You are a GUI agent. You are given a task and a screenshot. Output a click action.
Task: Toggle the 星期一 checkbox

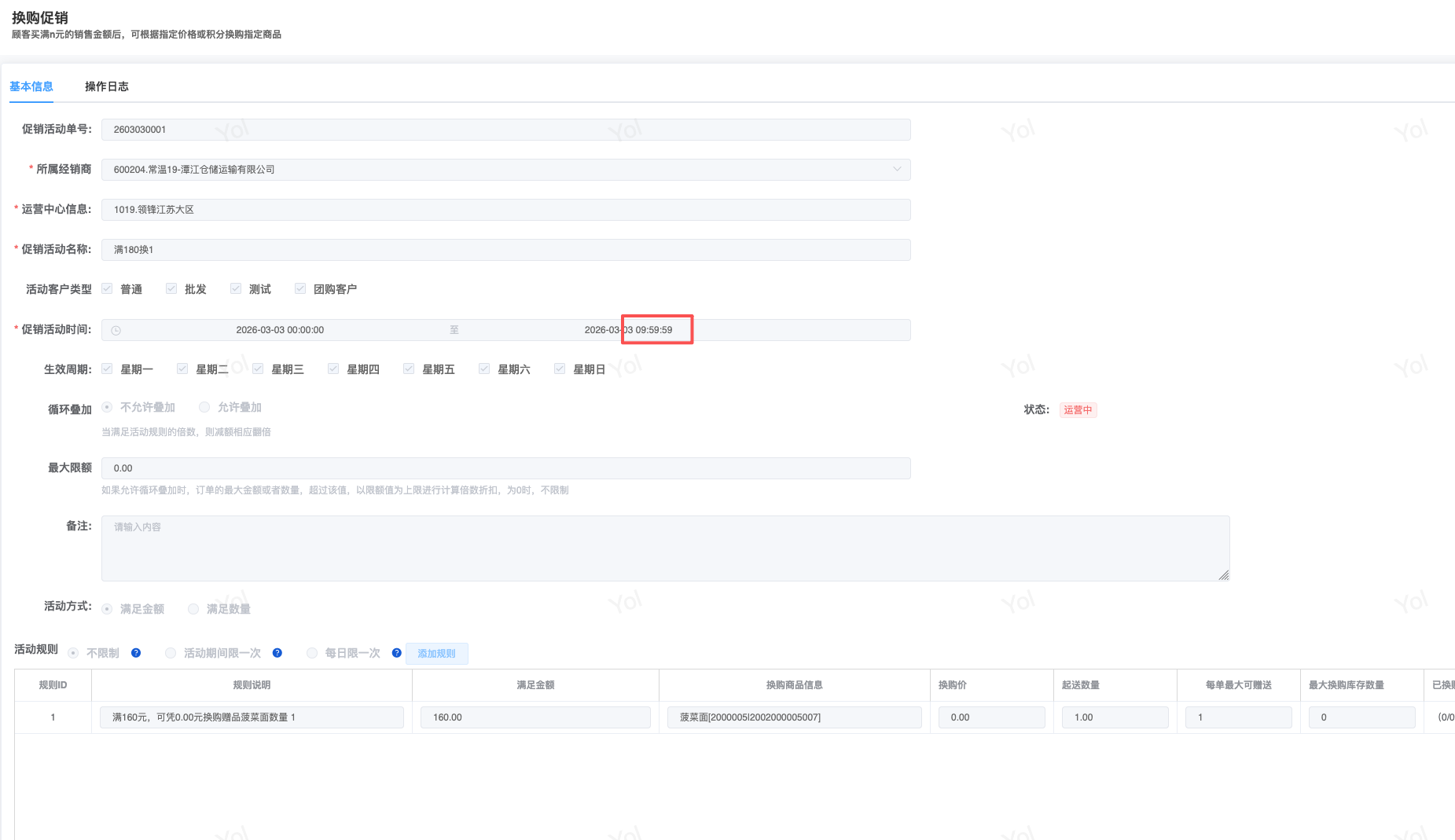click(107, 369)
